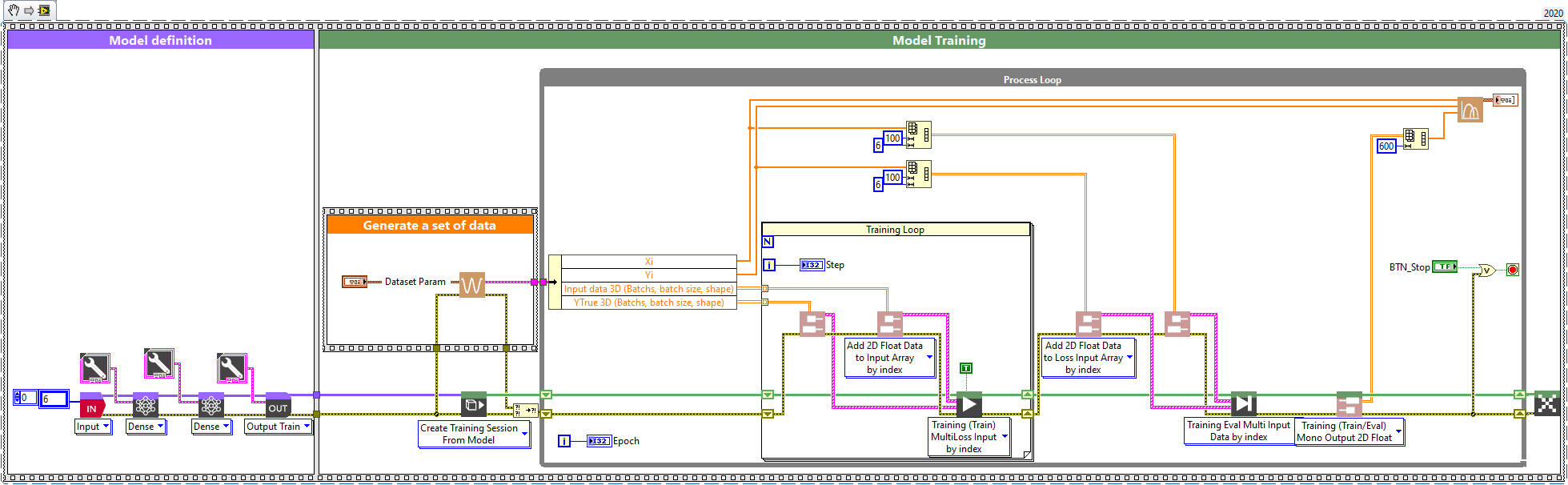Select the Training Eval skip-forward node
Screen dimensions: 1568x485
[x=1243, y=404]
